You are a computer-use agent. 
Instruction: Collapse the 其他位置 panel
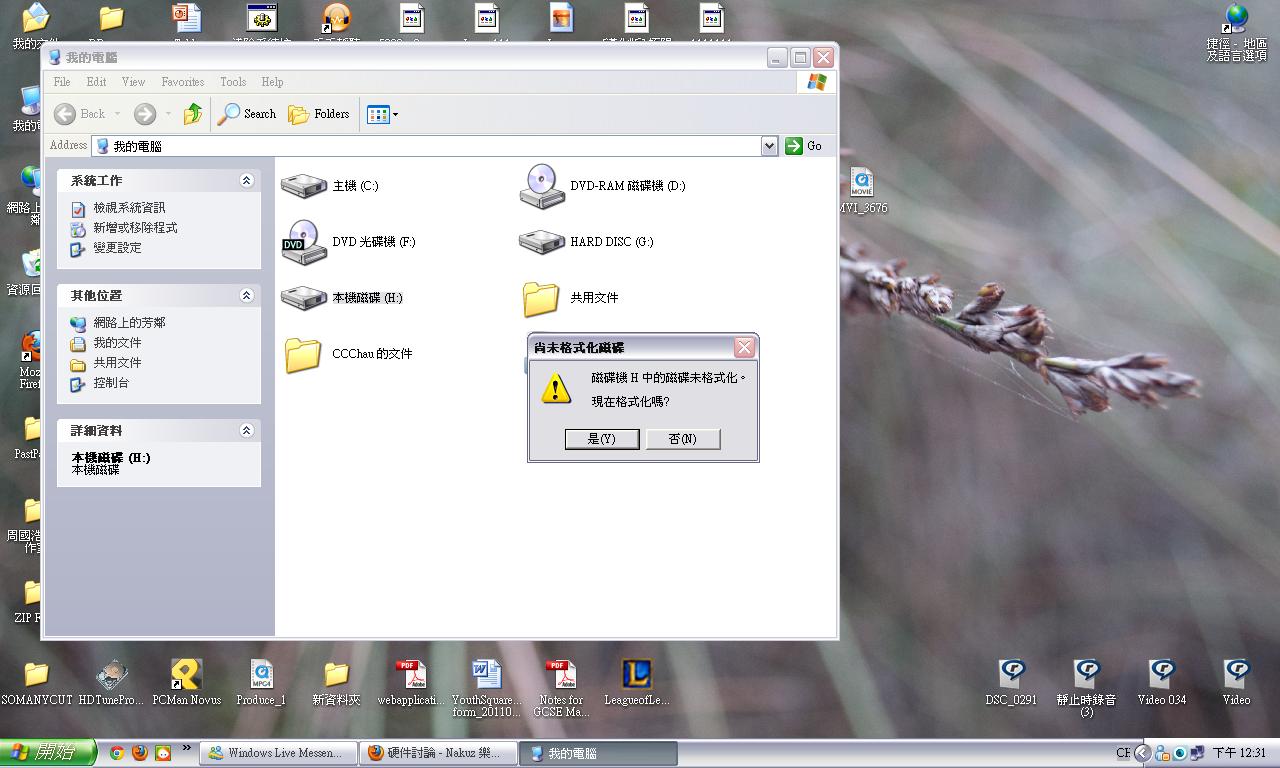point(246,296)
